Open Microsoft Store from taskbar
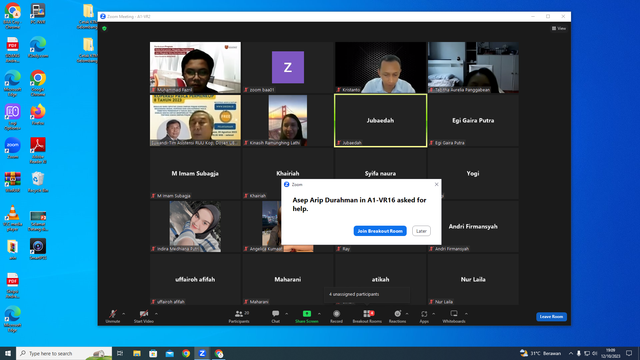 coord(153,353)
